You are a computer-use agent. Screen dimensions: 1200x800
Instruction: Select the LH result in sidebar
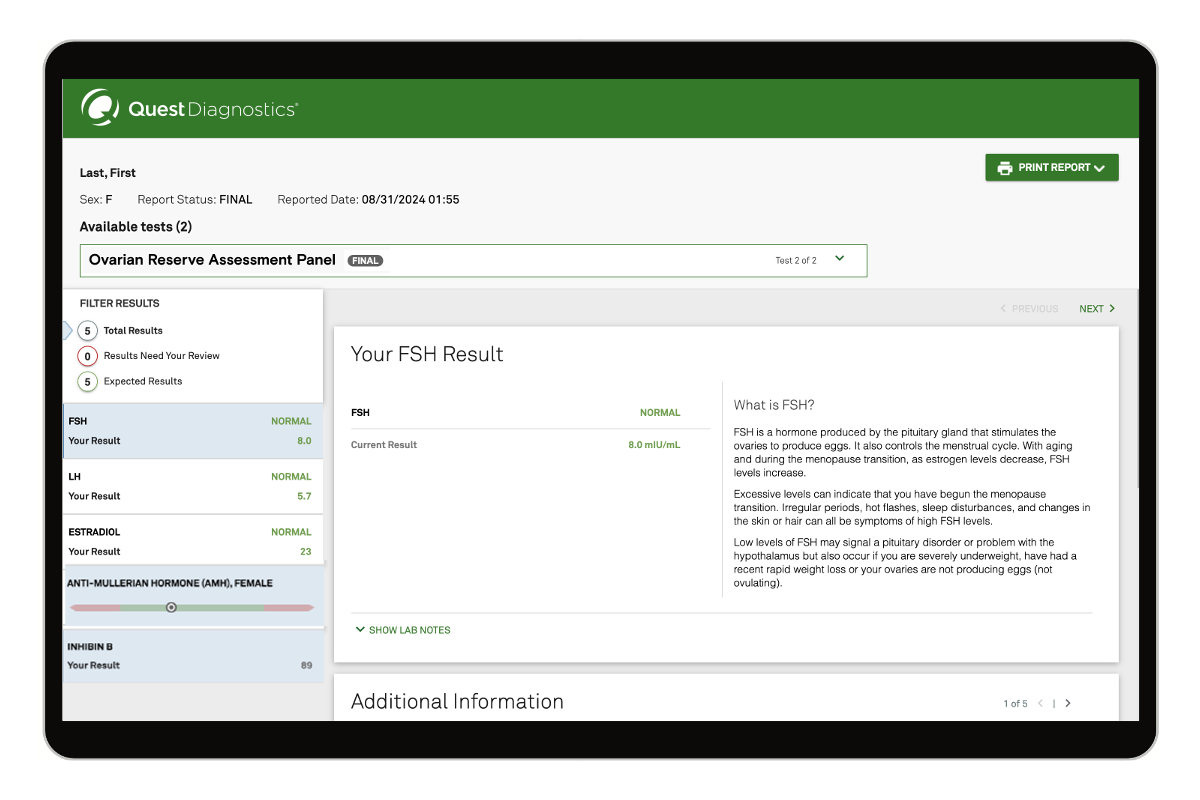point(192,487)
